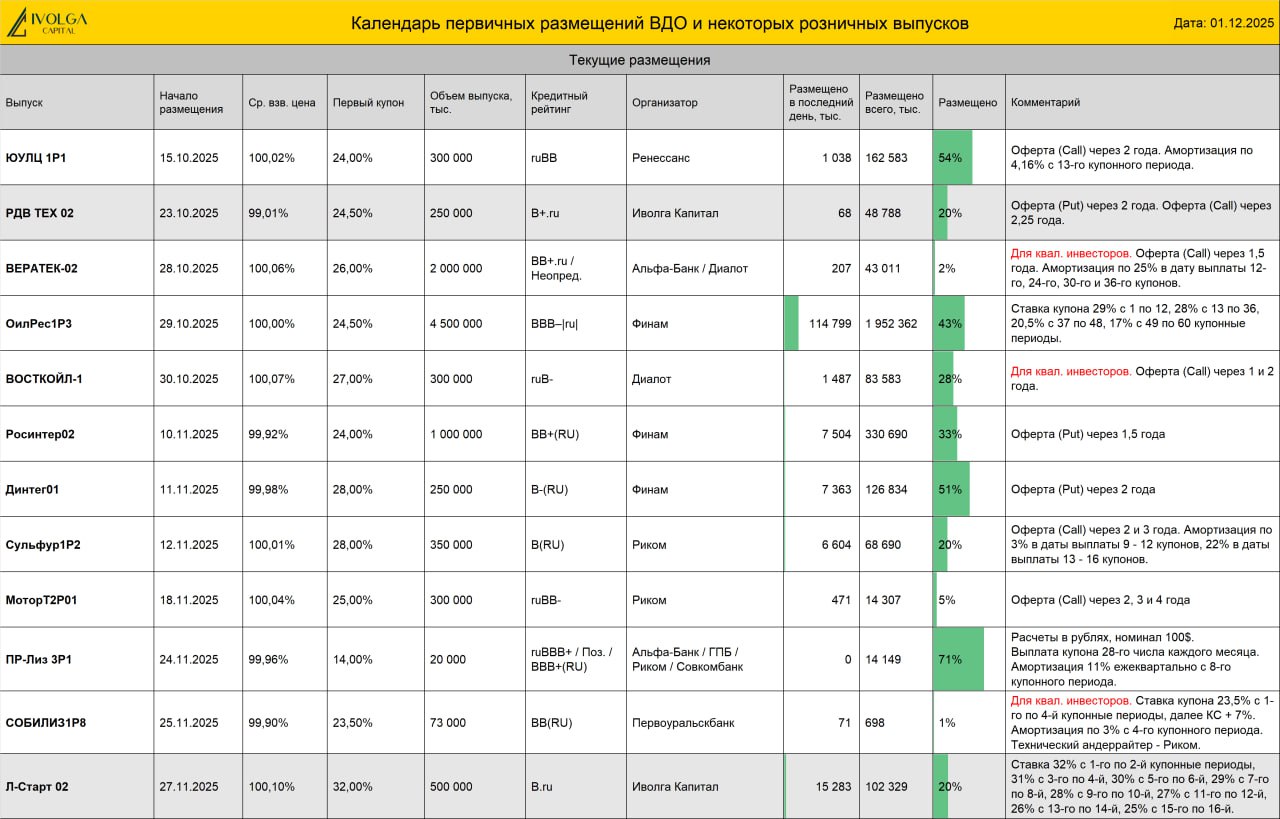Select the issue name "ВОСТКОЙЛ-1"

click(x=44, y=379)
